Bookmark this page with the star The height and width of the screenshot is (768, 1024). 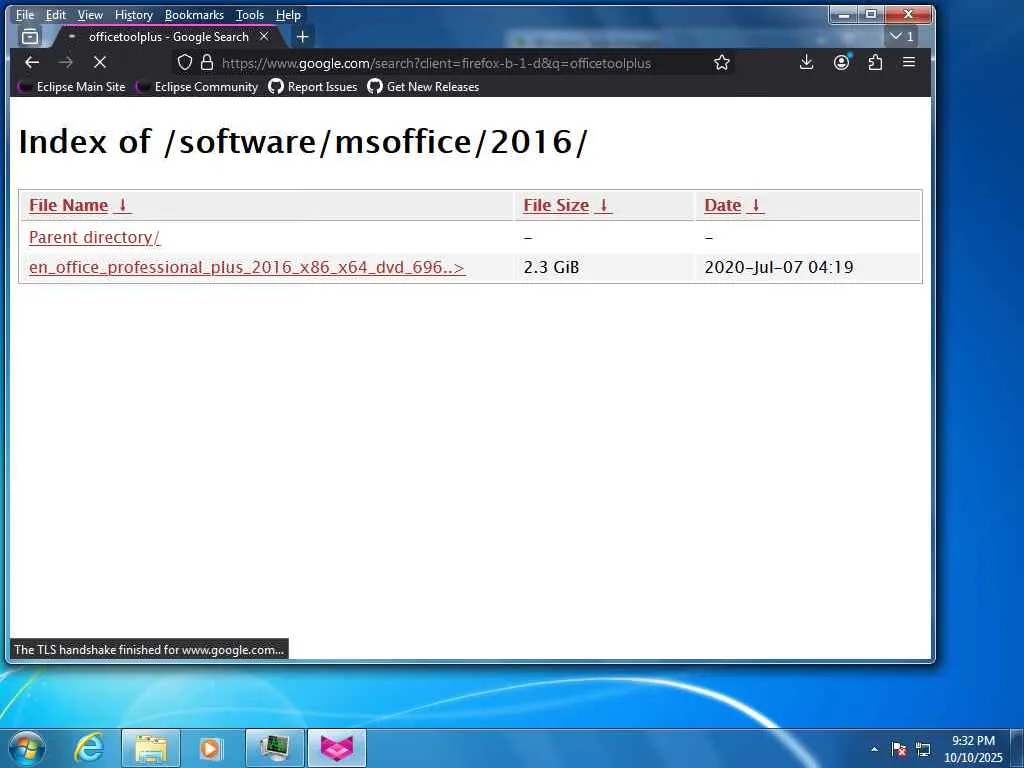point(722,63)
